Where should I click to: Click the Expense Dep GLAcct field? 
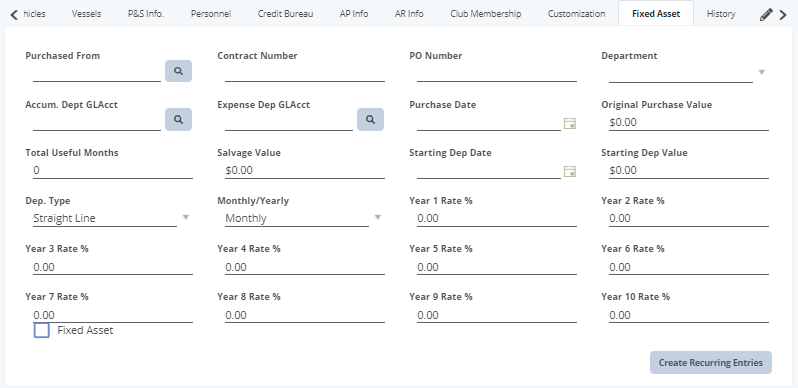[x=289, y=123]
